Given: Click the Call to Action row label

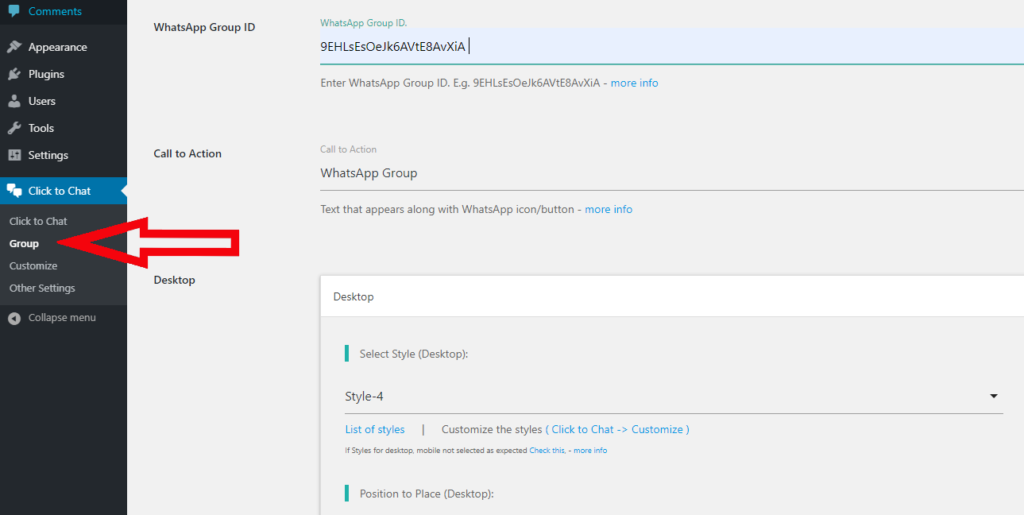Looking at the screenshot, I should [187, 154].
